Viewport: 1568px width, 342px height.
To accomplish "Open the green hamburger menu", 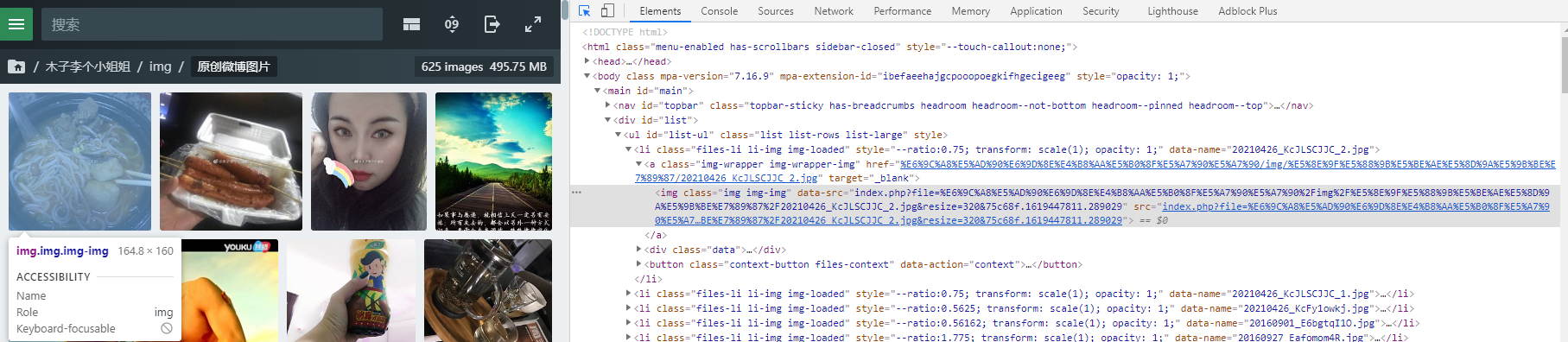I will pyautogui.click(x=16, y=24).
